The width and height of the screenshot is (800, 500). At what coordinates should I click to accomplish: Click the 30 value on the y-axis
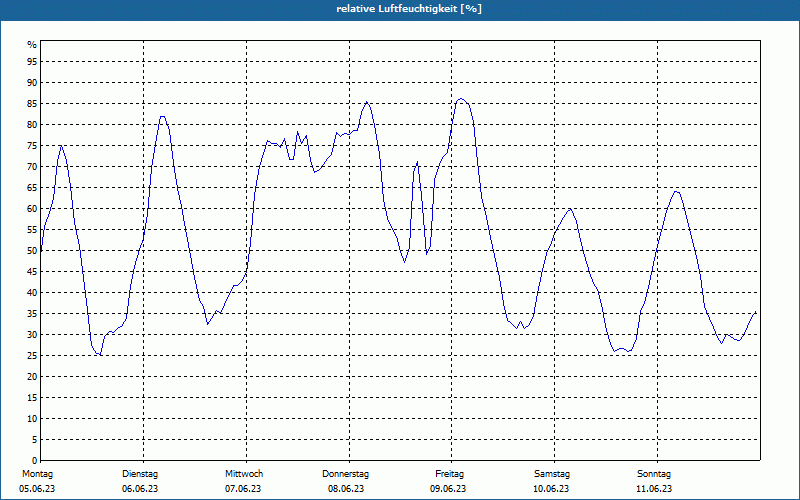(32, 335)
